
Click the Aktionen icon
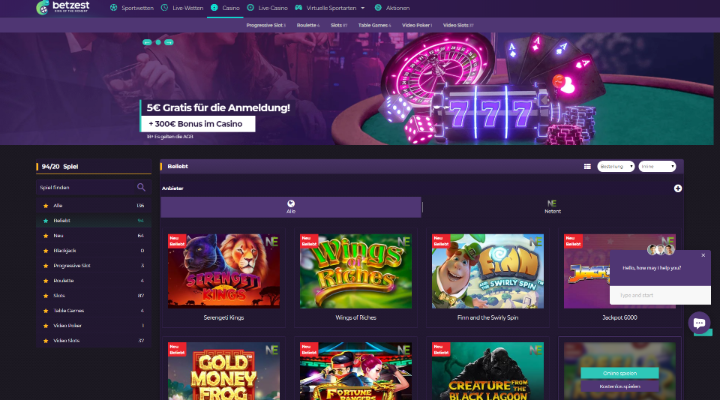click(x=378, y=8)
